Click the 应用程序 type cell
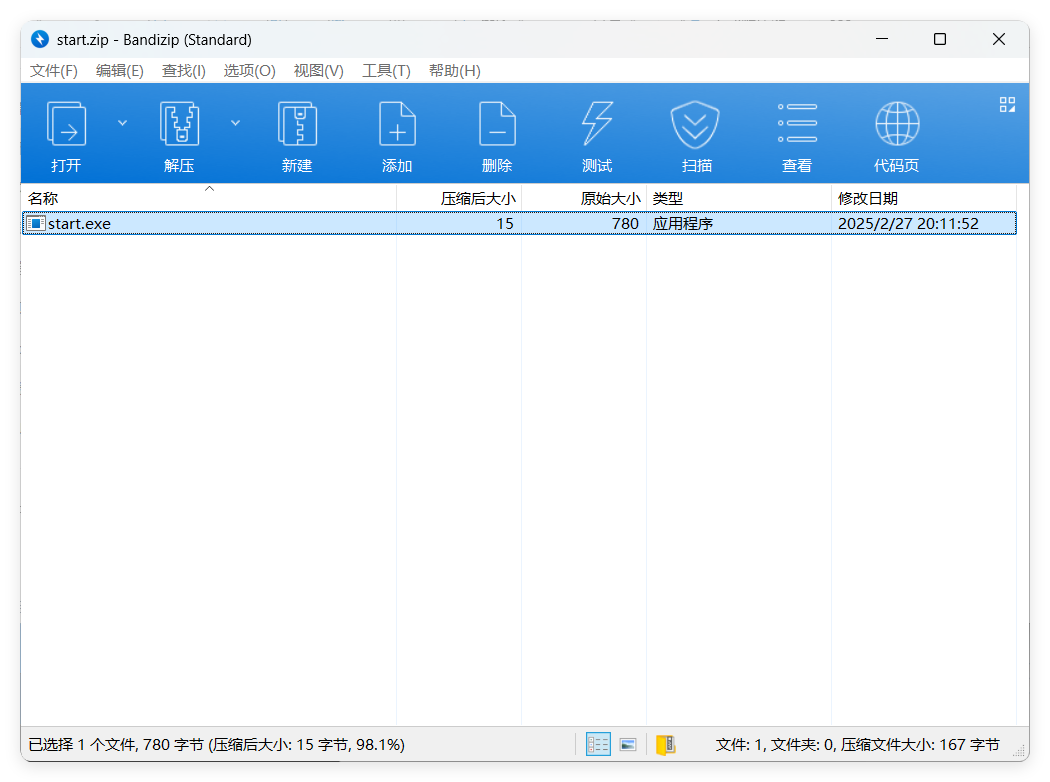 click(x=682, y=224)
